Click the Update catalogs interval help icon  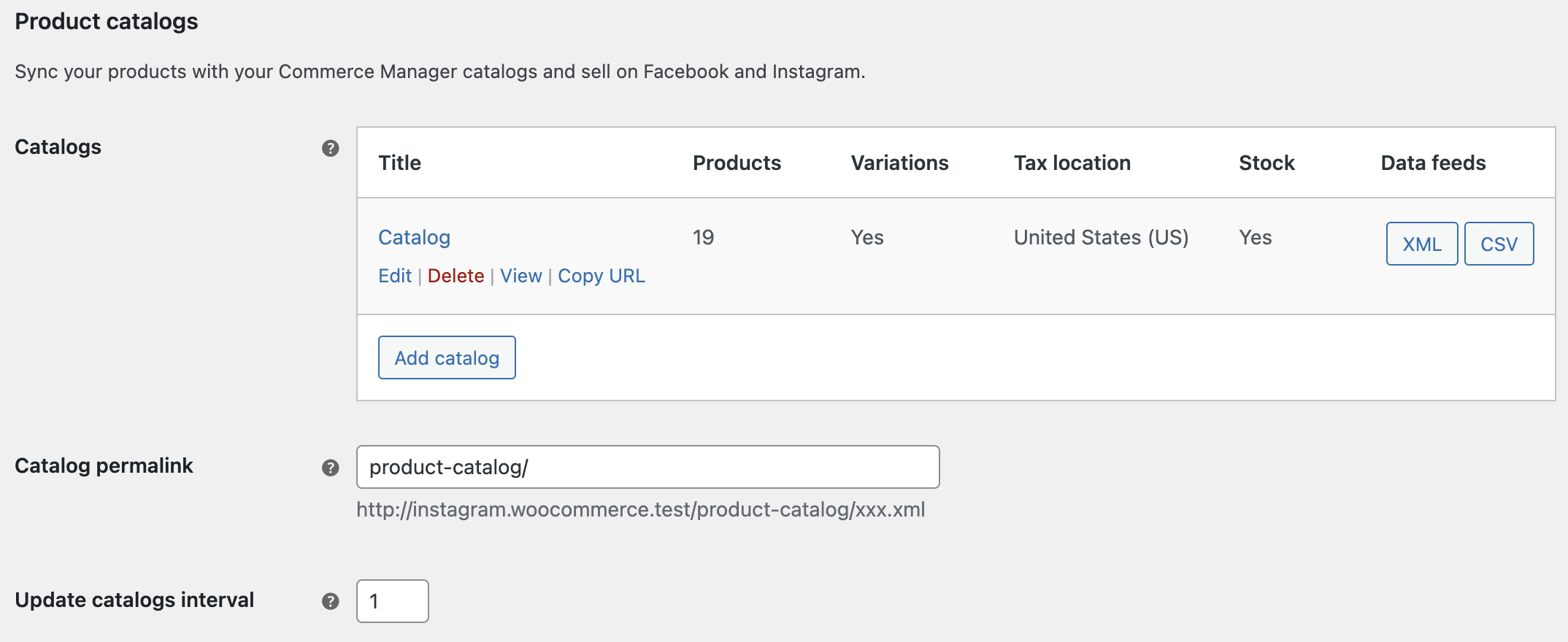(x=331, y=601)
